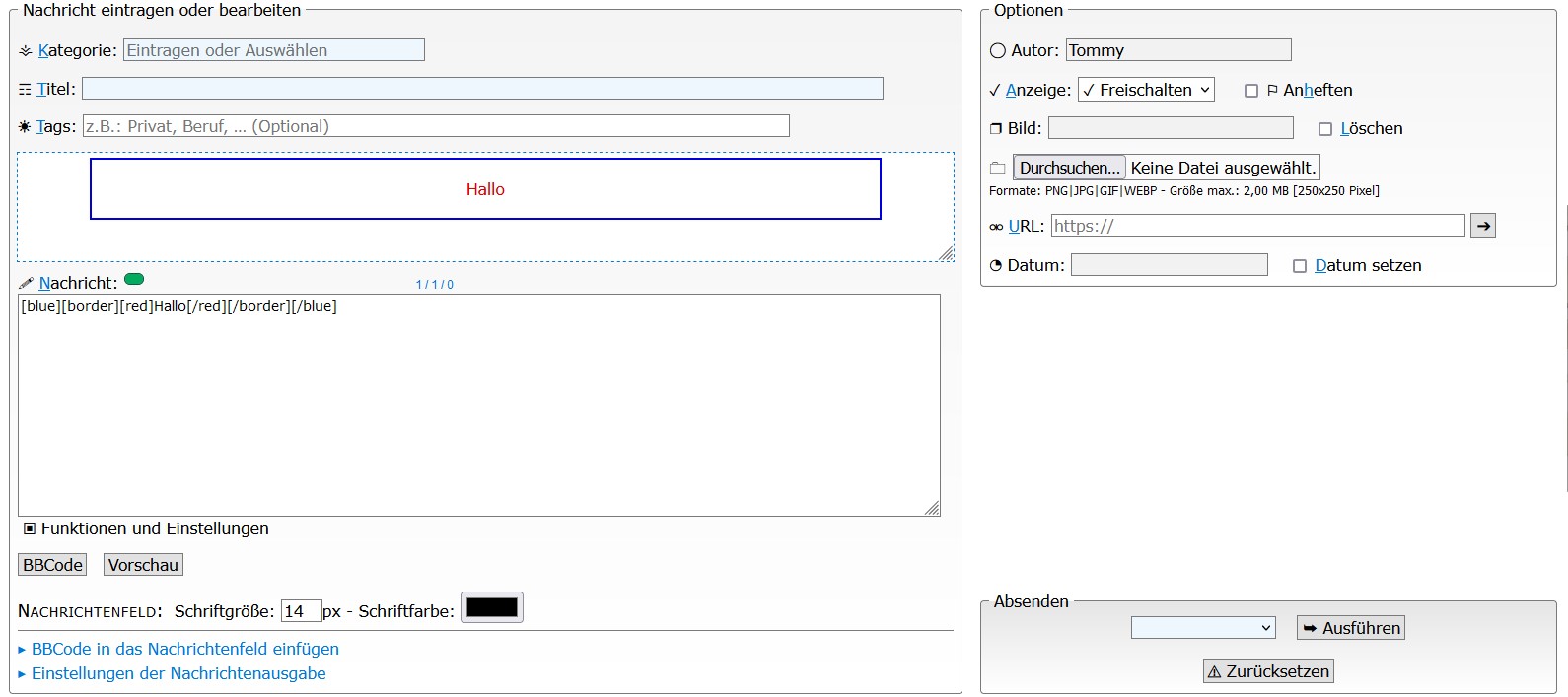Click the chain link icon before URL
Screen dimensions: 1568x697
(996, 227)
